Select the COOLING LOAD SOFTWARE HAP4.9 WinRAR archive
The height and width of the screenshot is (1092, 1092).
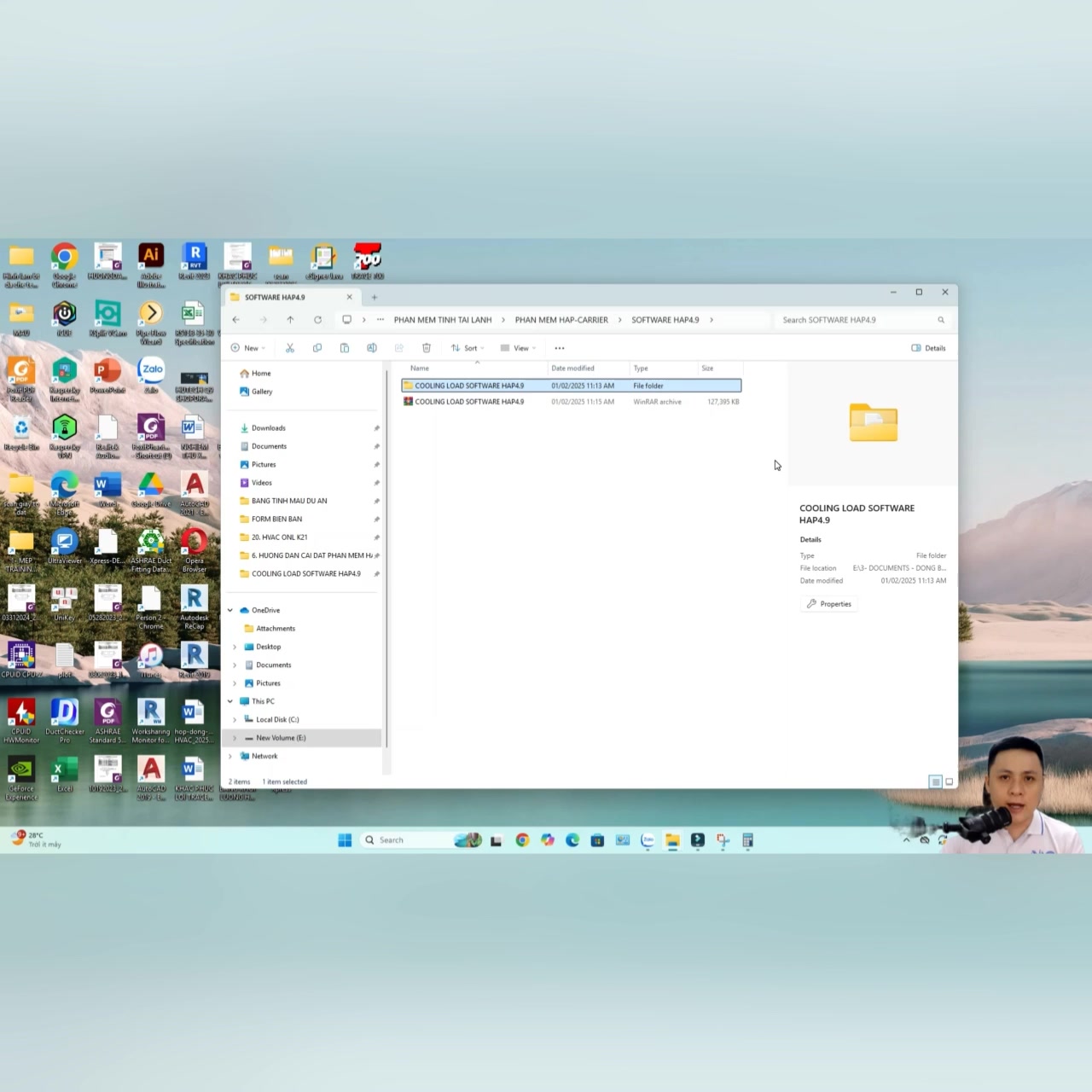[x=571, y=402]
